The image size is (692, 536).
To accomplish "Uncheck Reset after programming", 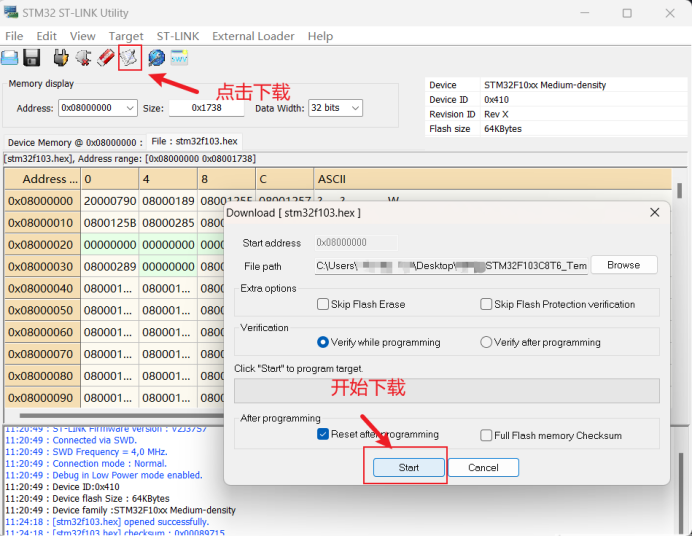I will [323, 435].
